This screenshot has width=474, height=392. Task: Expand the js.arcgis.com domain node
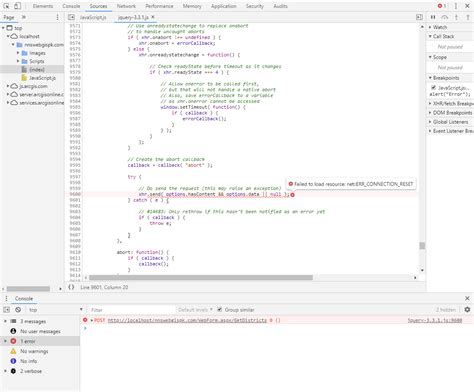click(x=8, y=86)
